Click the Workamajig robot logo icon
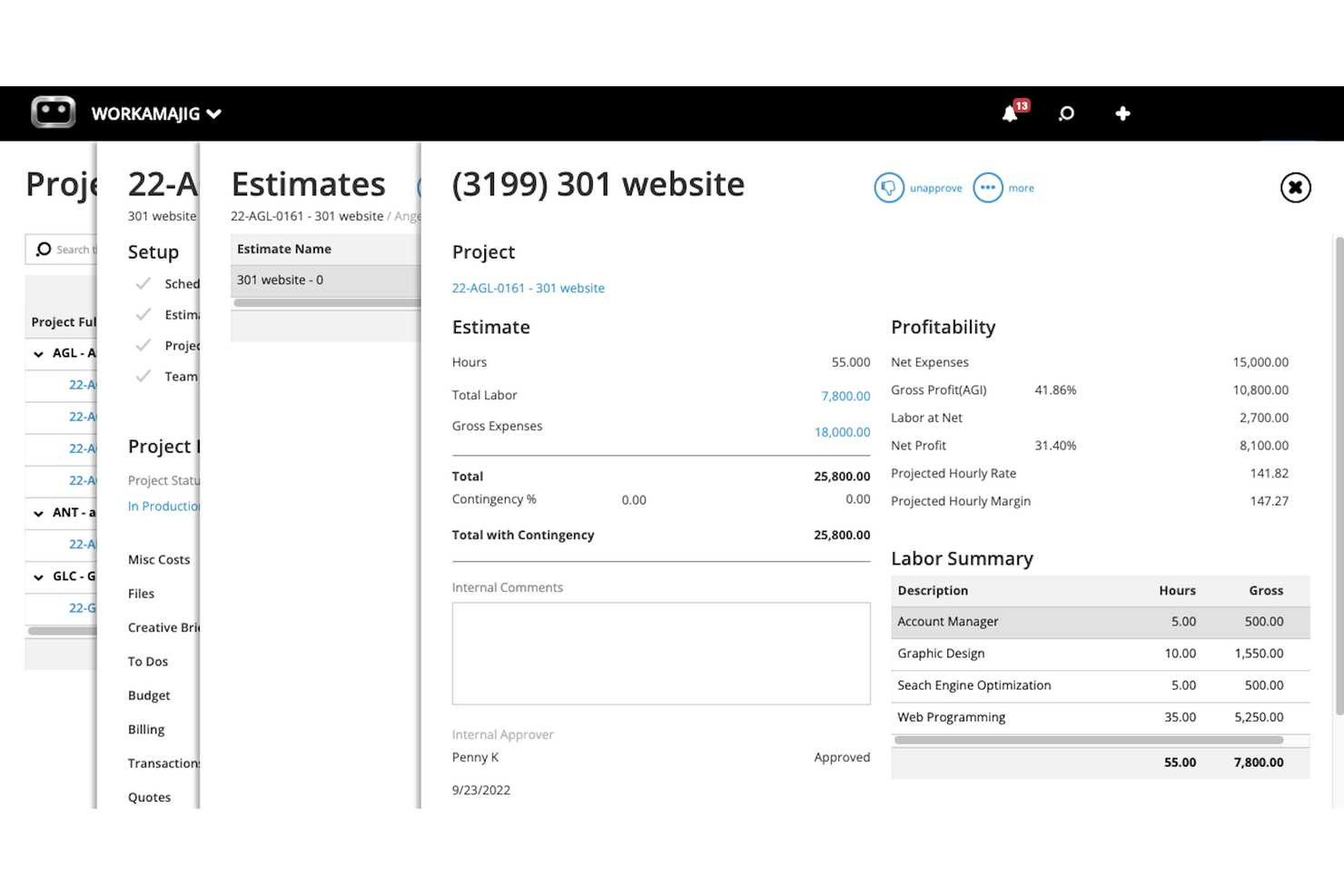This screenshot has width=1344, height=896. 53,111
